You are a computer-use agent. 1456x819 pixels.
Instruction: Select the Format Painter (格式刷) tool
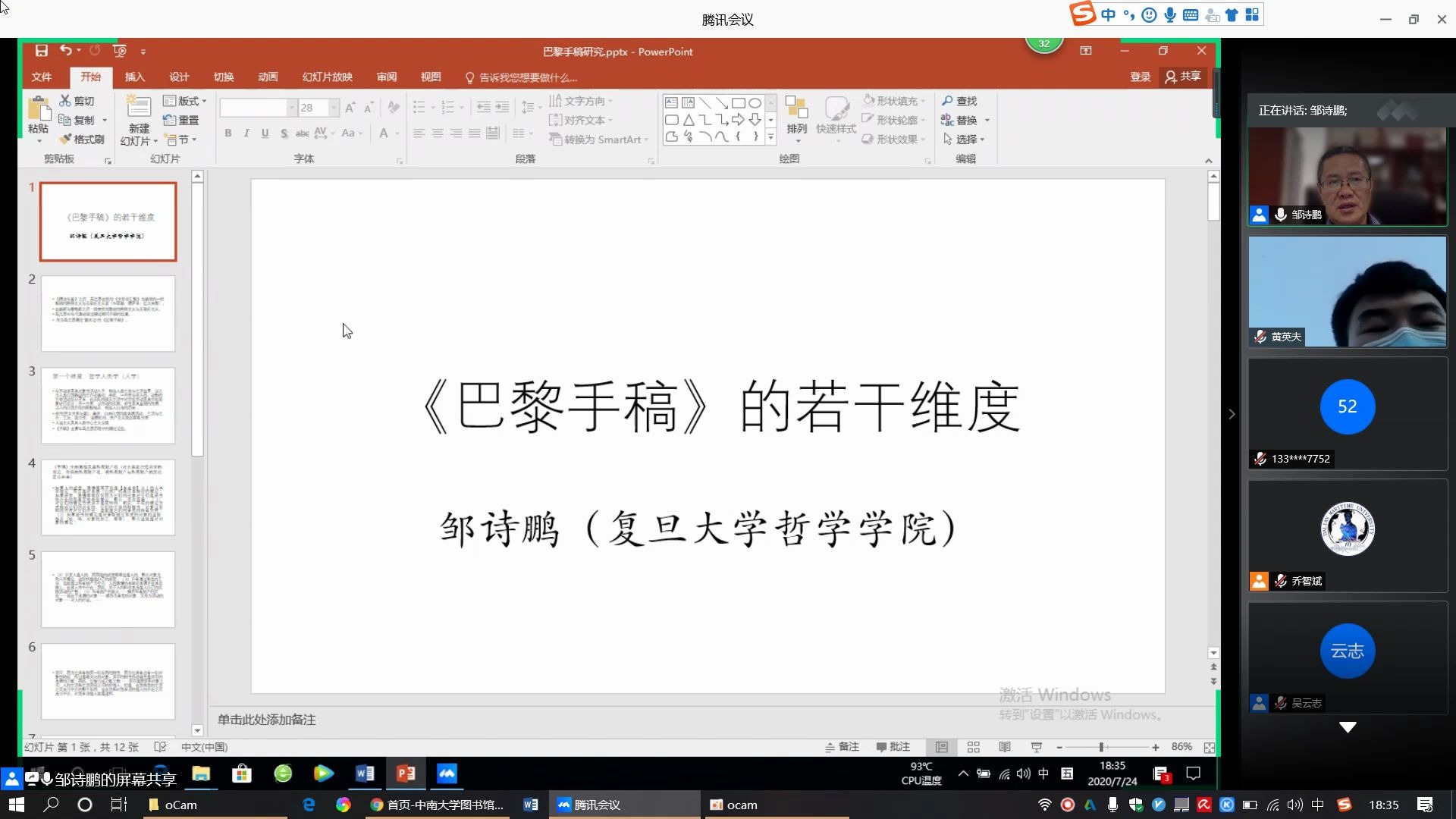coord(81,140)
